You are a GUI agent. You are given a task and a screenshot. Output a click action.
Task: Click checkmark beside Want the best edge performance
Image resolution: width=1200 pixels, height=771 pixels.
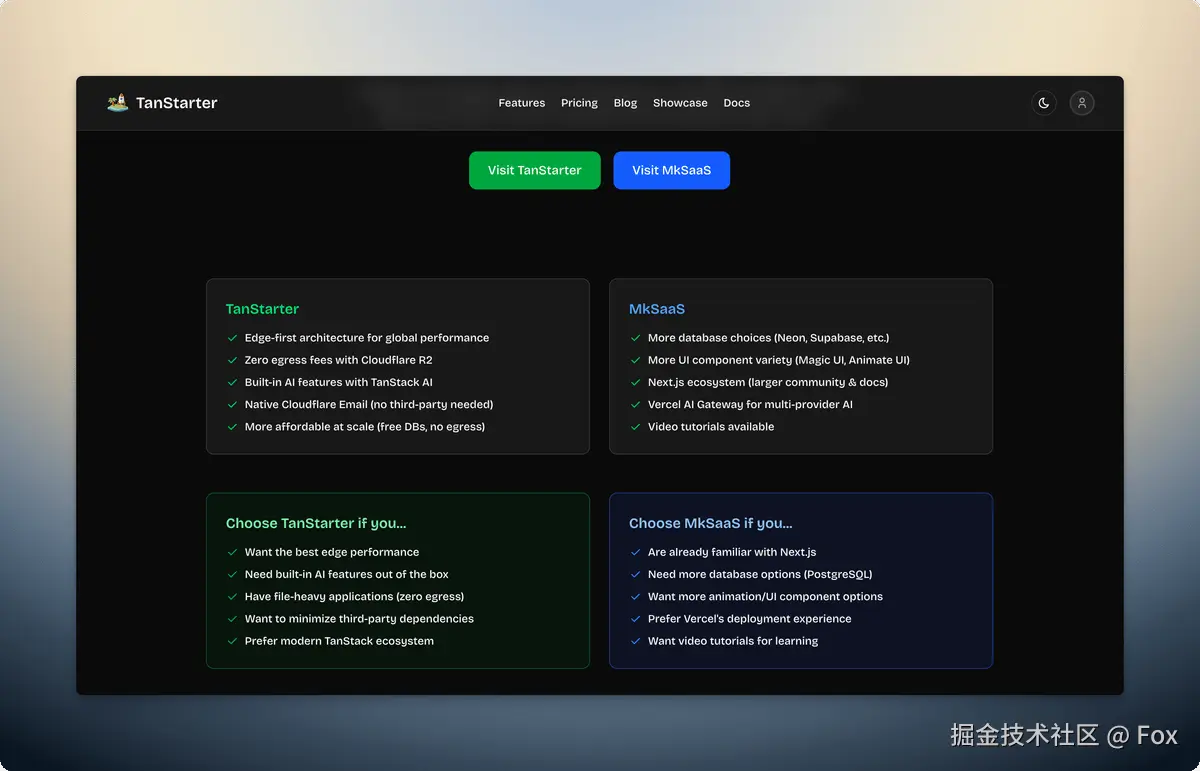232,552
